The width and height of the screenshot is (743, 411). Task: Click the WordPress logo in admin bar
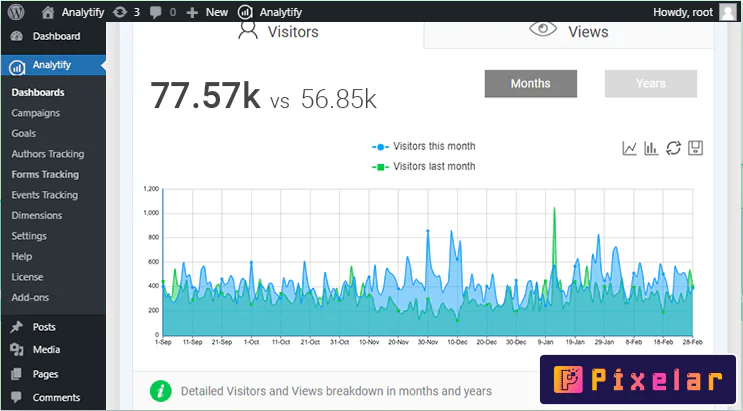click(x=16, y=12)
